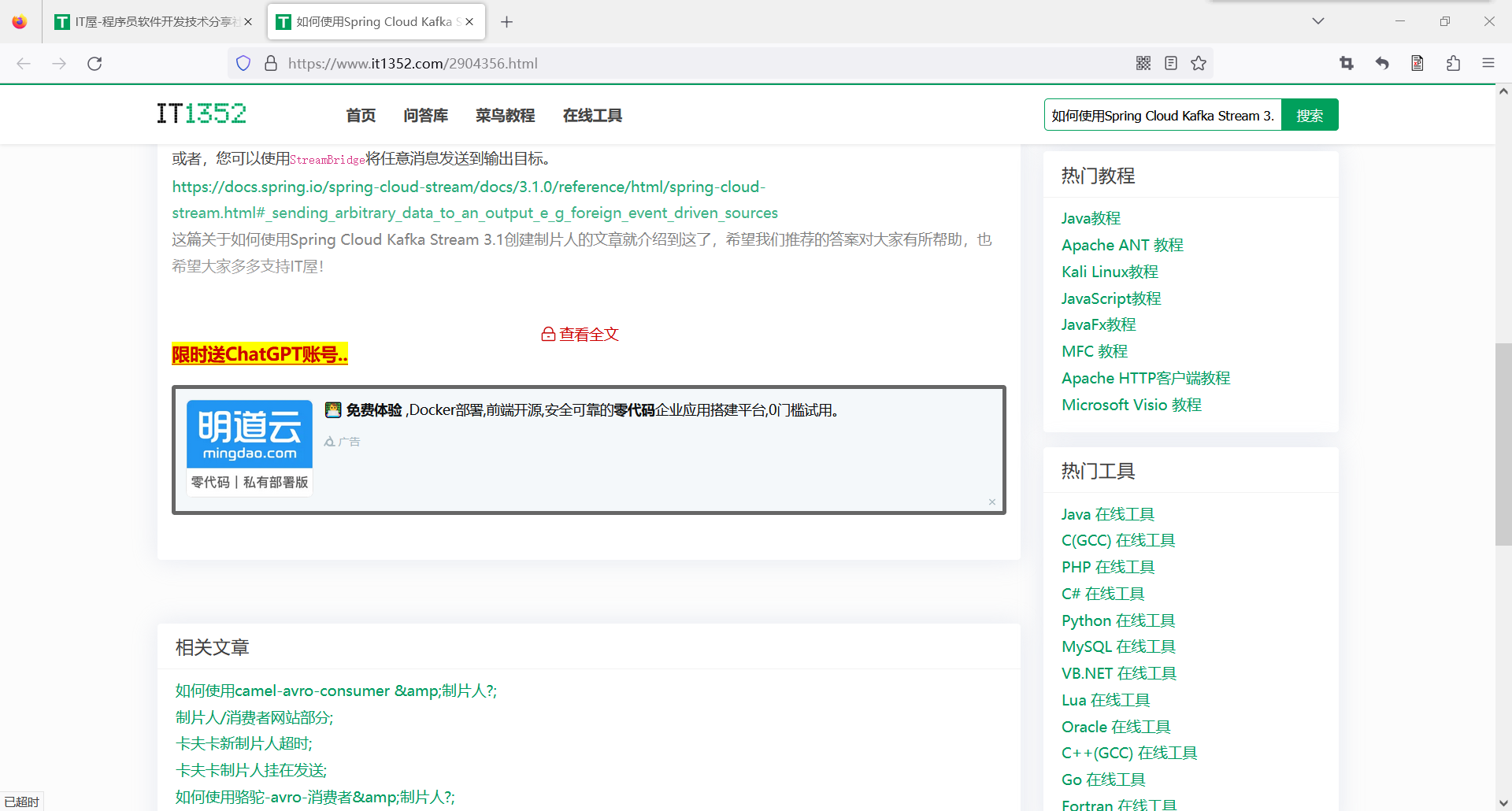This screenshot has height=811, width=1512.
Task: Select the 如何使用Spring Cloud Kafka tab
Action: tap(376, 22)
